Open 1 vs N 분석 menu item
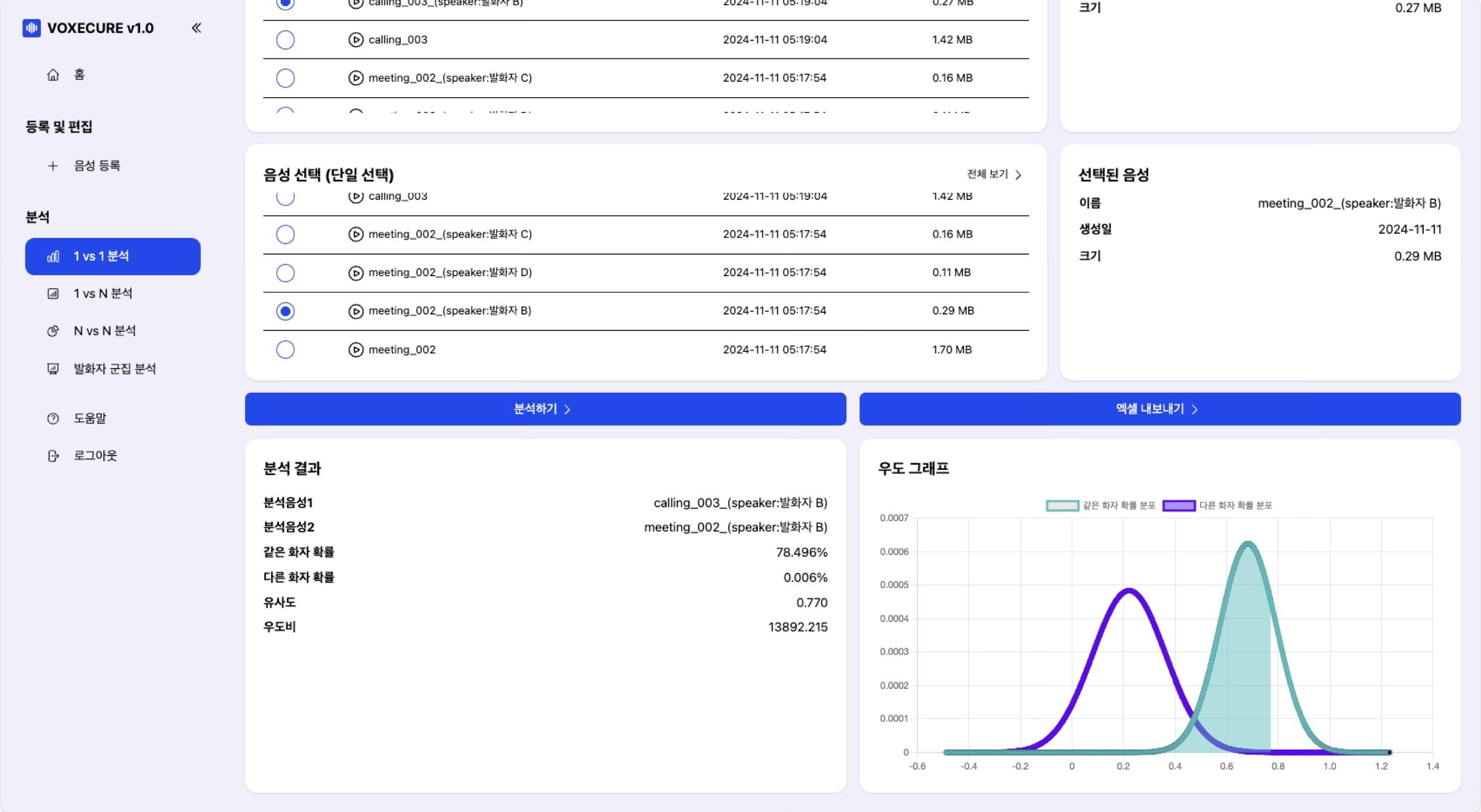The image size is (1481, 812). (x=102, y=294)
